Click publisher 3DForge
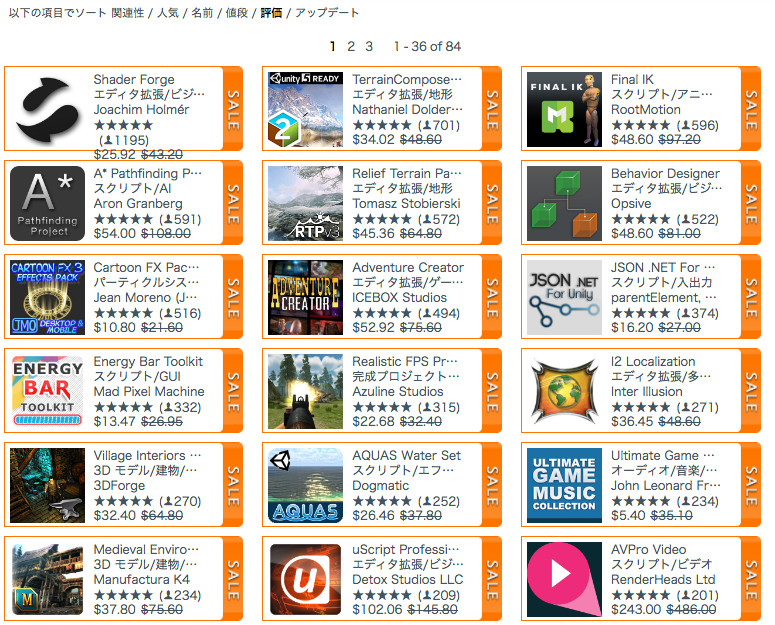Viewport: 775px width, 625px height. coord(119,486)
